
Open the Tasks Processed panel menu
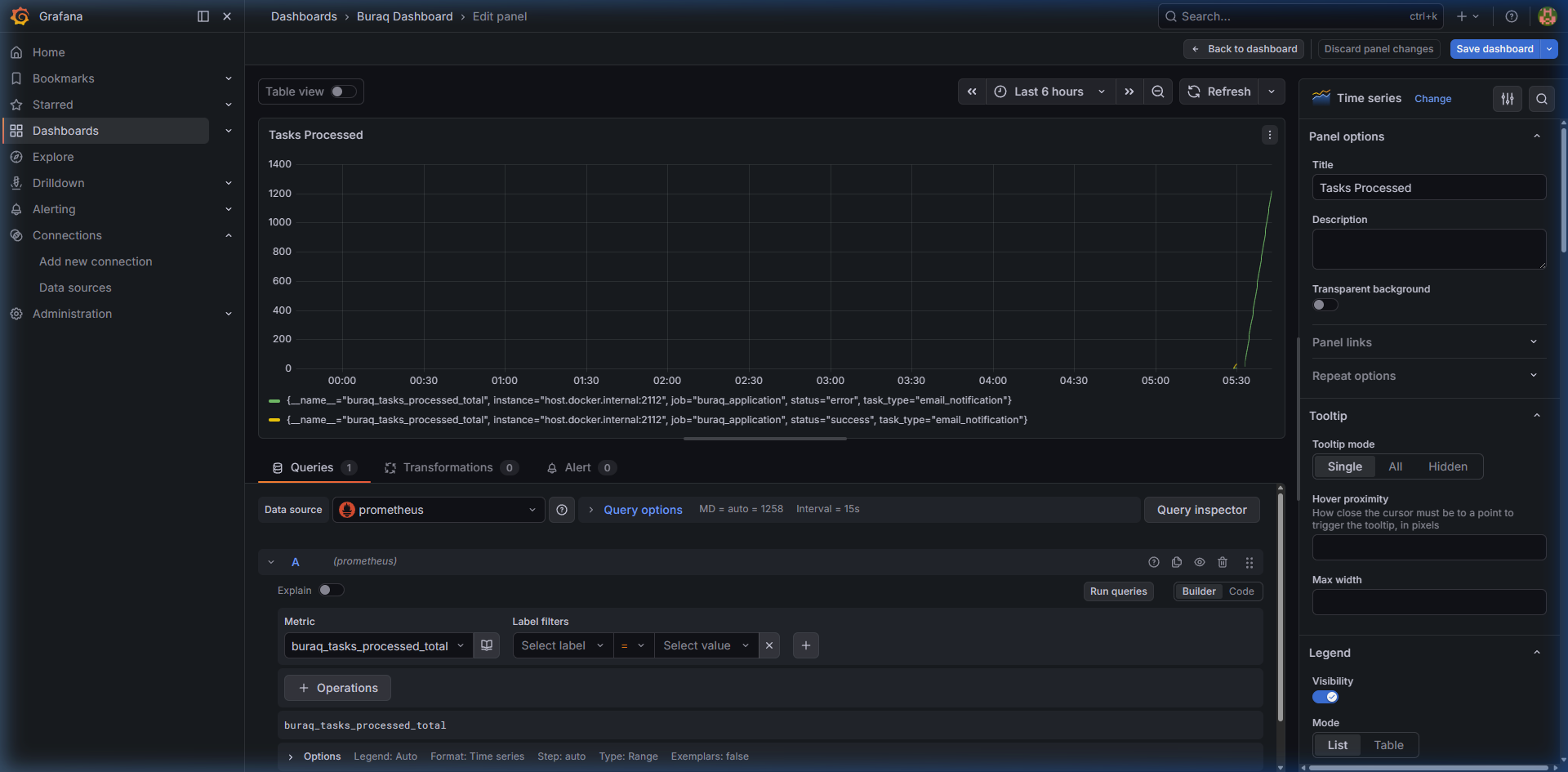(x=1269, y=135)
